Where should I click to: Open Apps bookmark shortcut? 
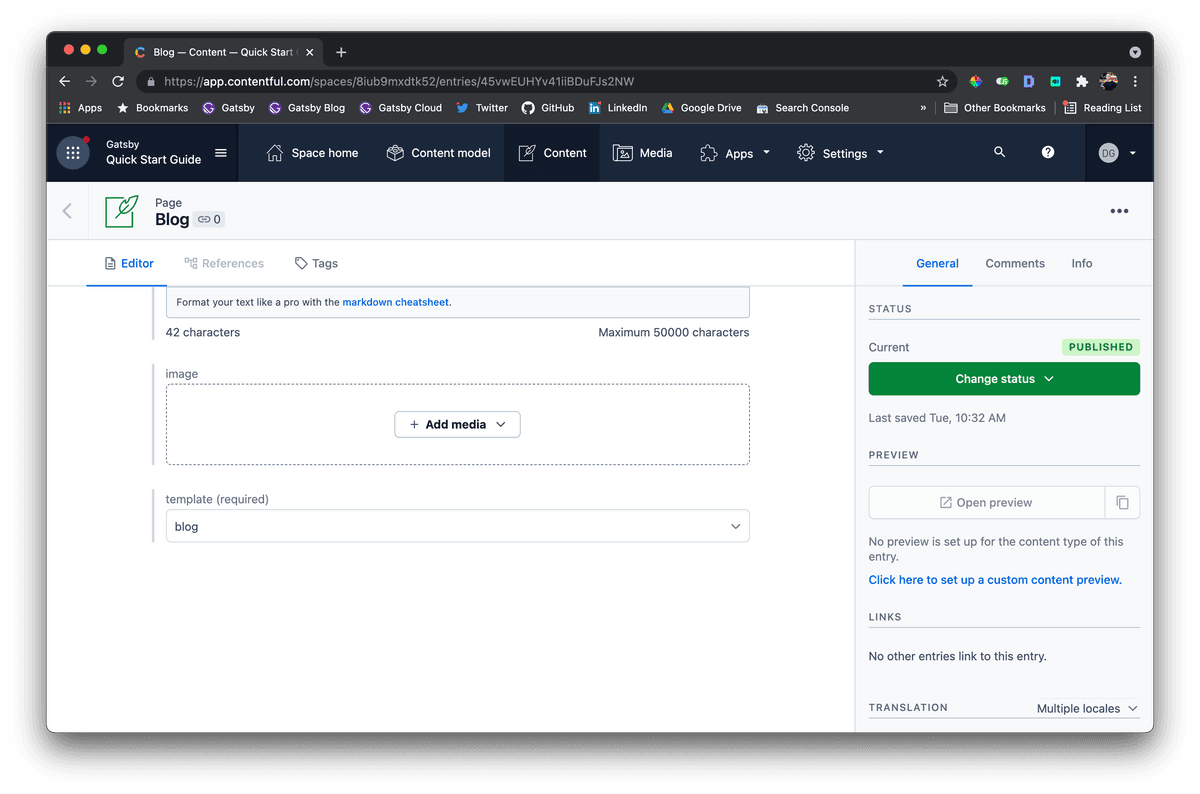80,108
